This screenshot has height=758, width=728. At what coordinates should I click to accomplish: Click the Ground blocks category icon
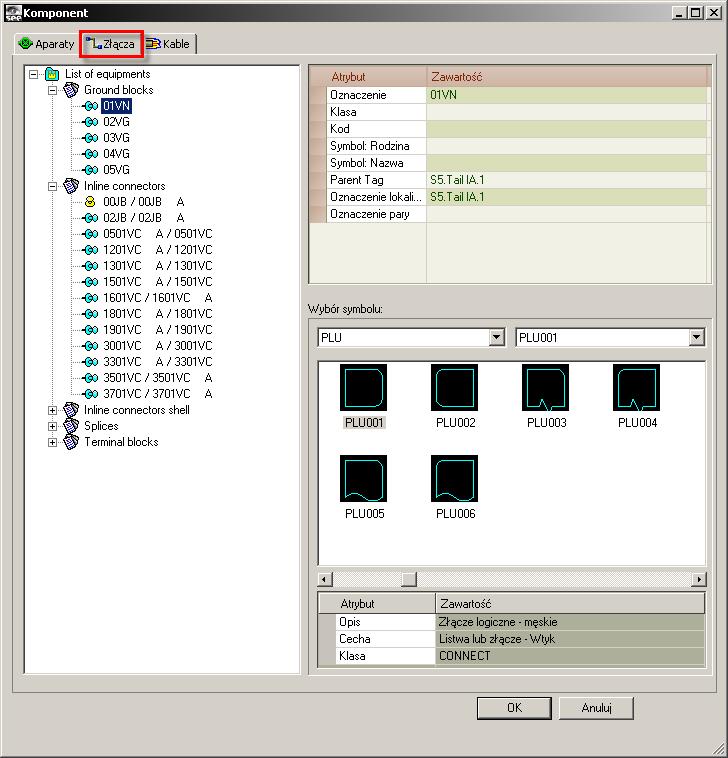click(x=71, y=90)
